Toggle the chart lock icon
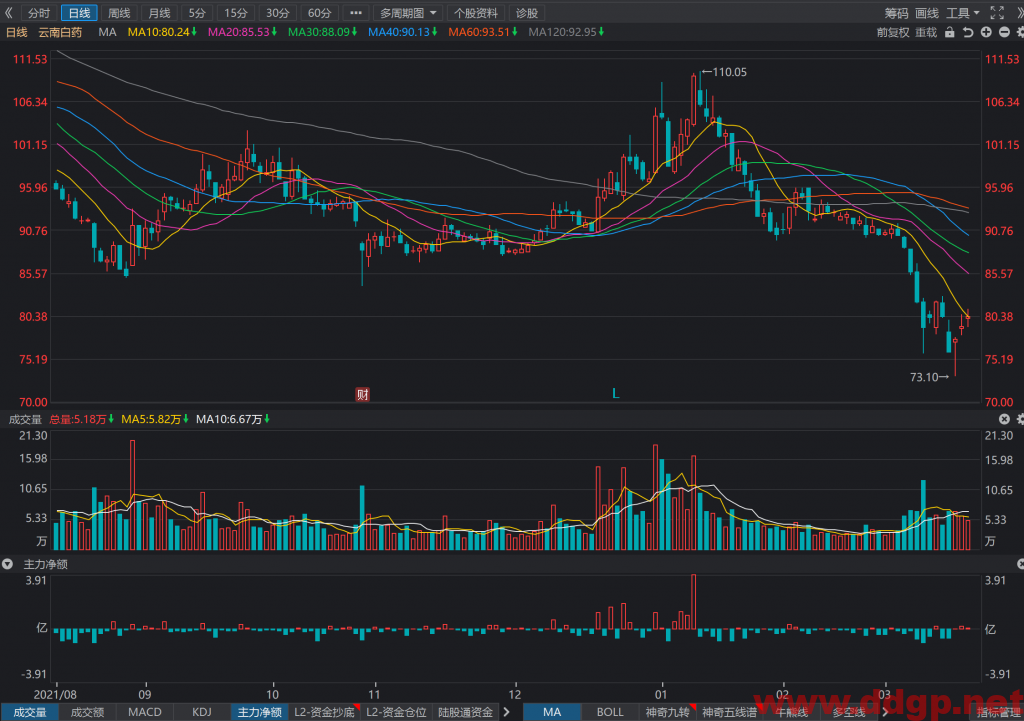This screenshot has height=721, width=1024. (950, 32)
